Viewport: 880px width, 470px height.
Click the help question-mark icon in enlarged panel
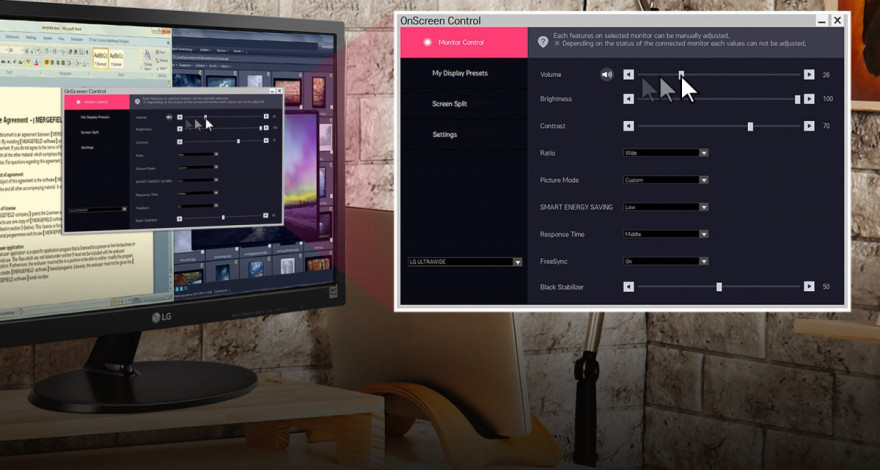543,42
